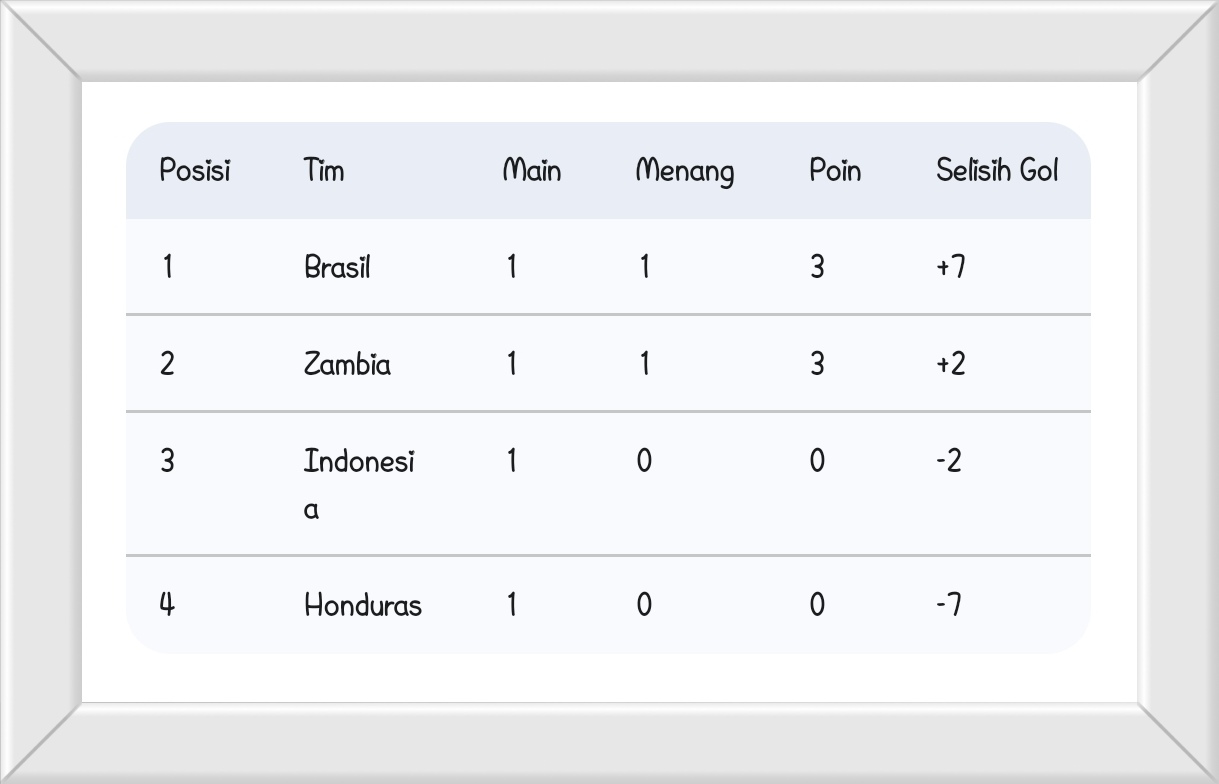Click the Brasil team name

[337, 267]
